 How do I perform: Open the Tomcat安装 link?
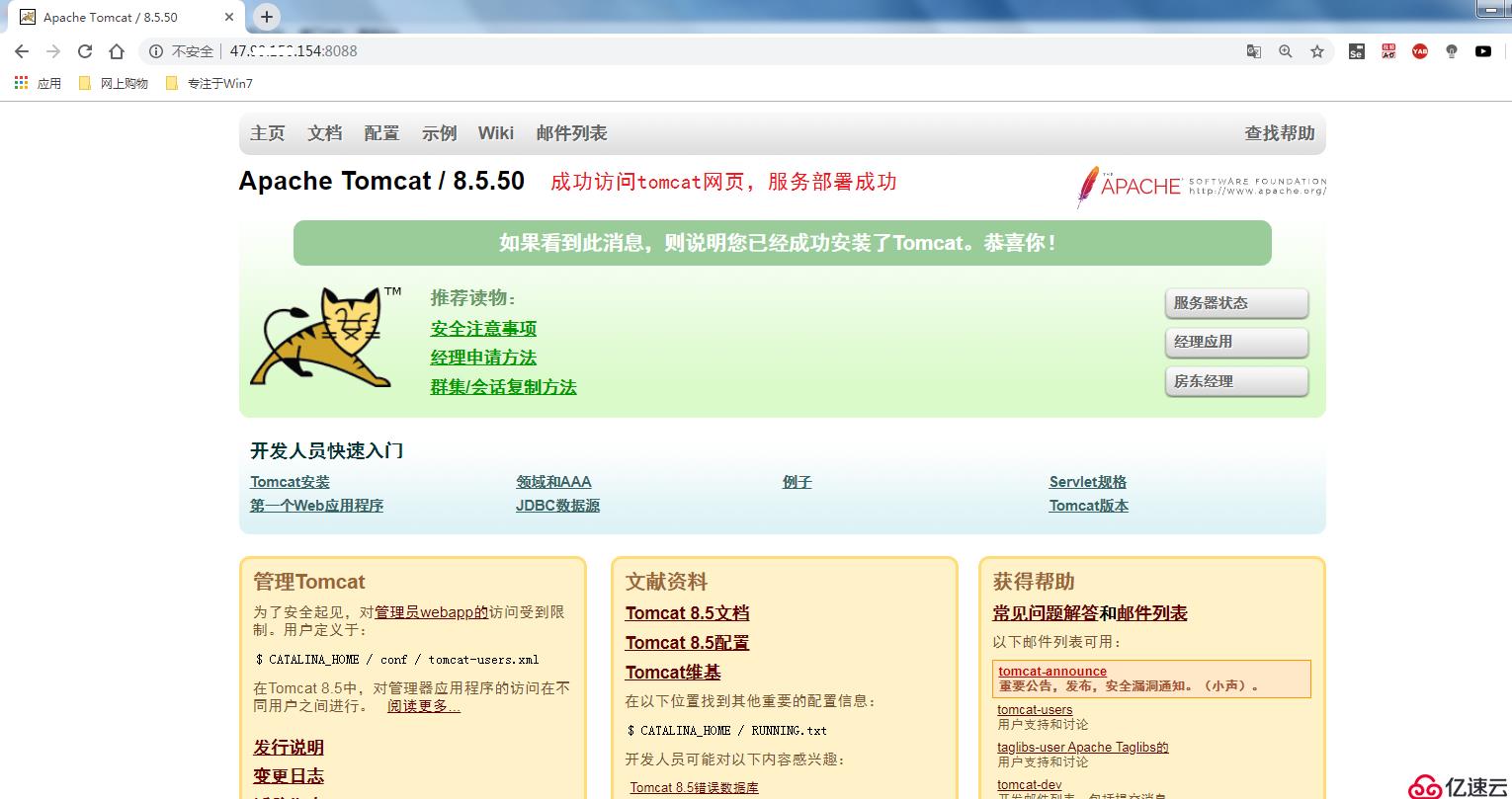290,482
